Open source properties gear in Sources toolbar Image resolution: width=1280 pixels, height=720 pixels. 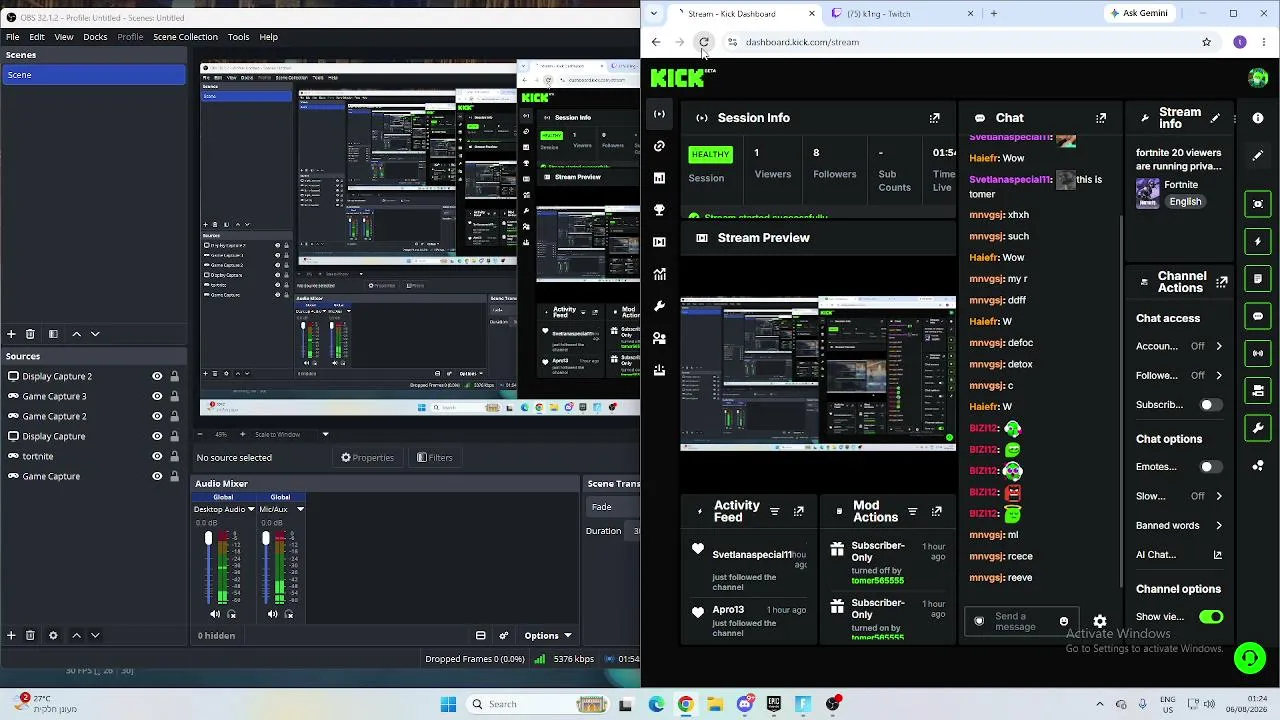pos(53,635)
